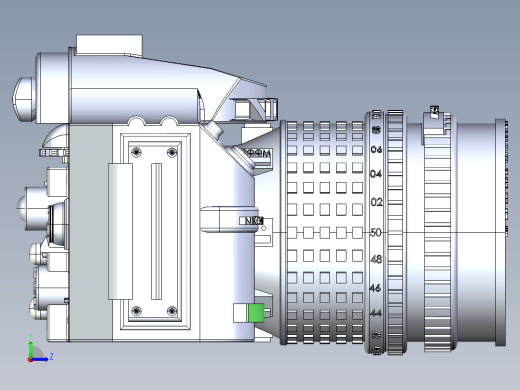Pick the top-left screw on the side panel
The height and width of the screenshot is (390, 520).
[x=136, y=152]
